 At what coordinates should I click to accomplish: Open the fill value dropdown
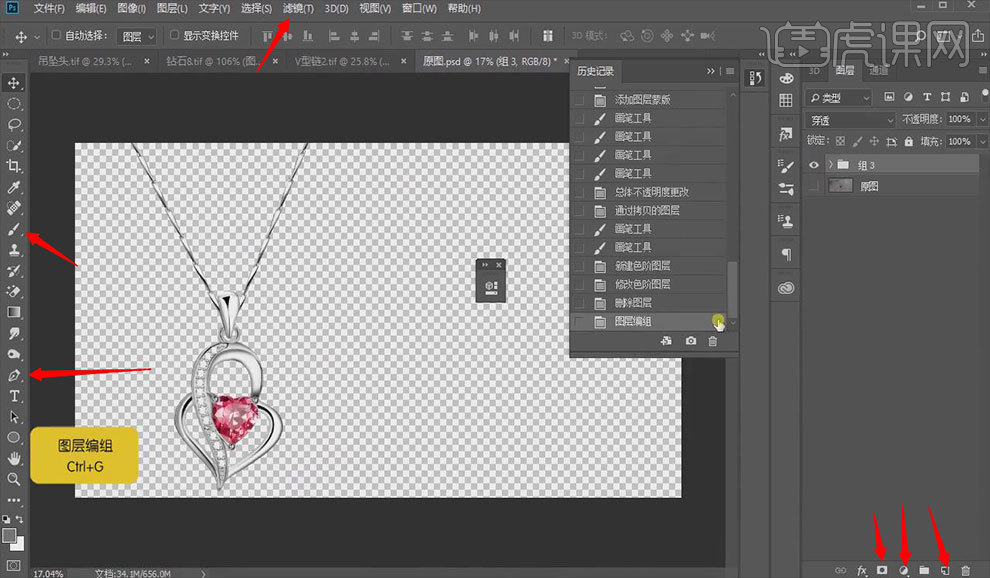[x=982, y=141]
